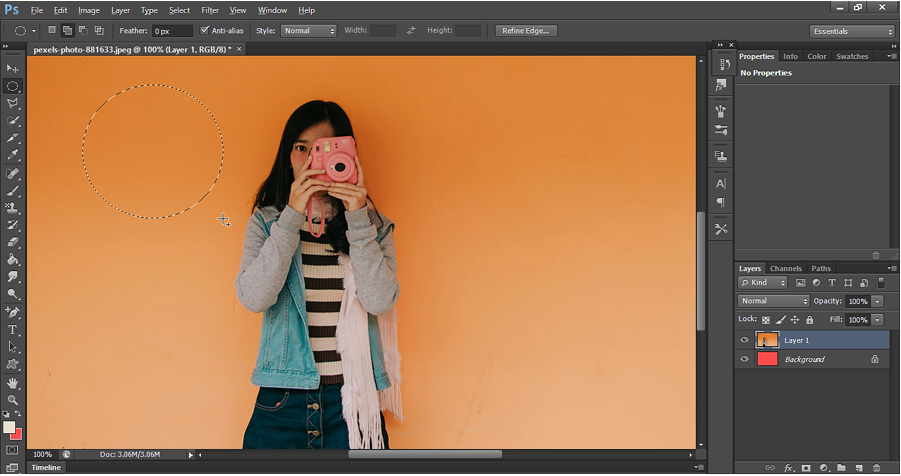Select the Clone Stamp tool

[x=12, y=208]
